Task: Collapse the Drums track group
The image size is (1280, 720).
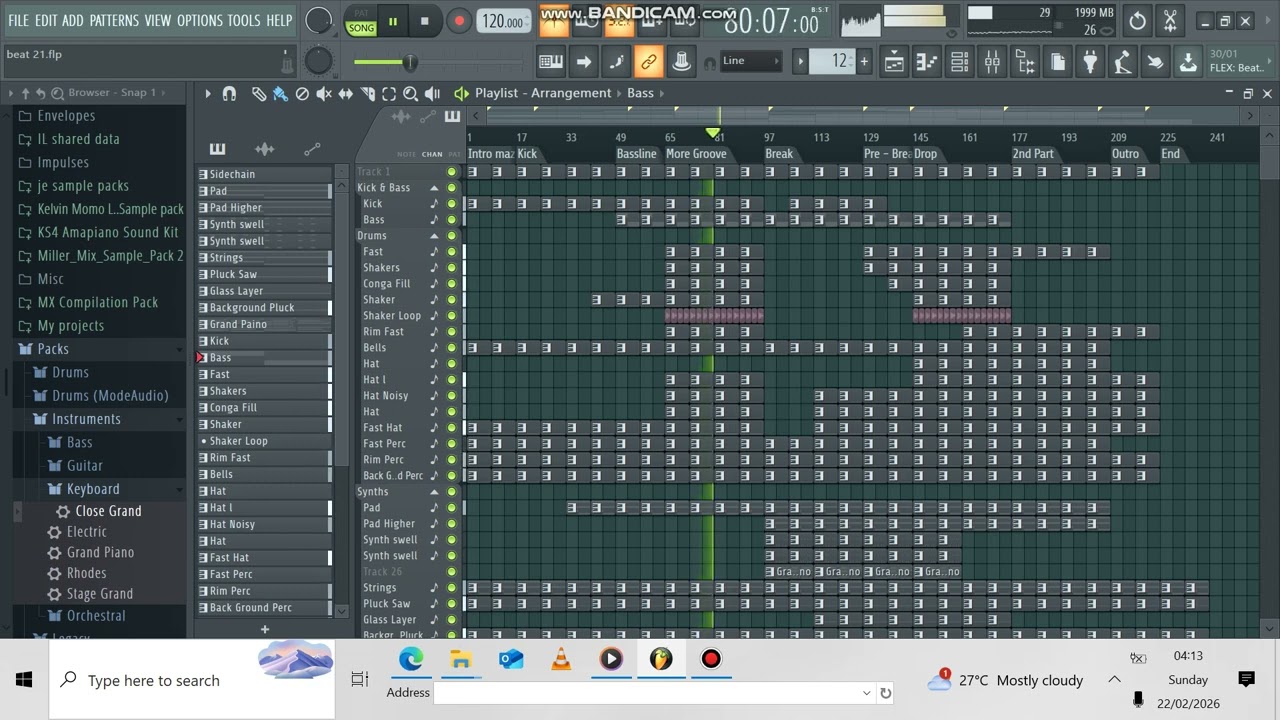Action: [x=434, y=236]
